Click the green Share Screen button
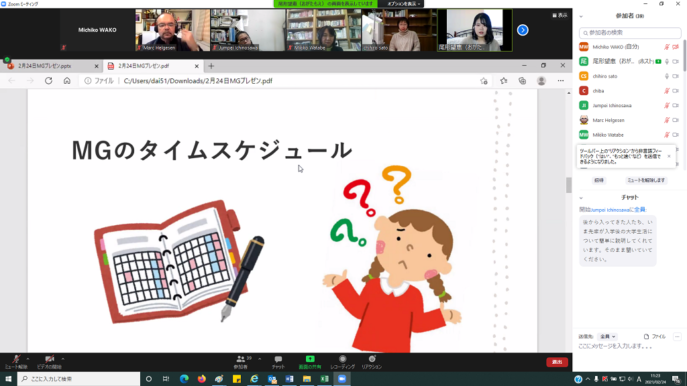The image size is (687, 386). [310, 362]
